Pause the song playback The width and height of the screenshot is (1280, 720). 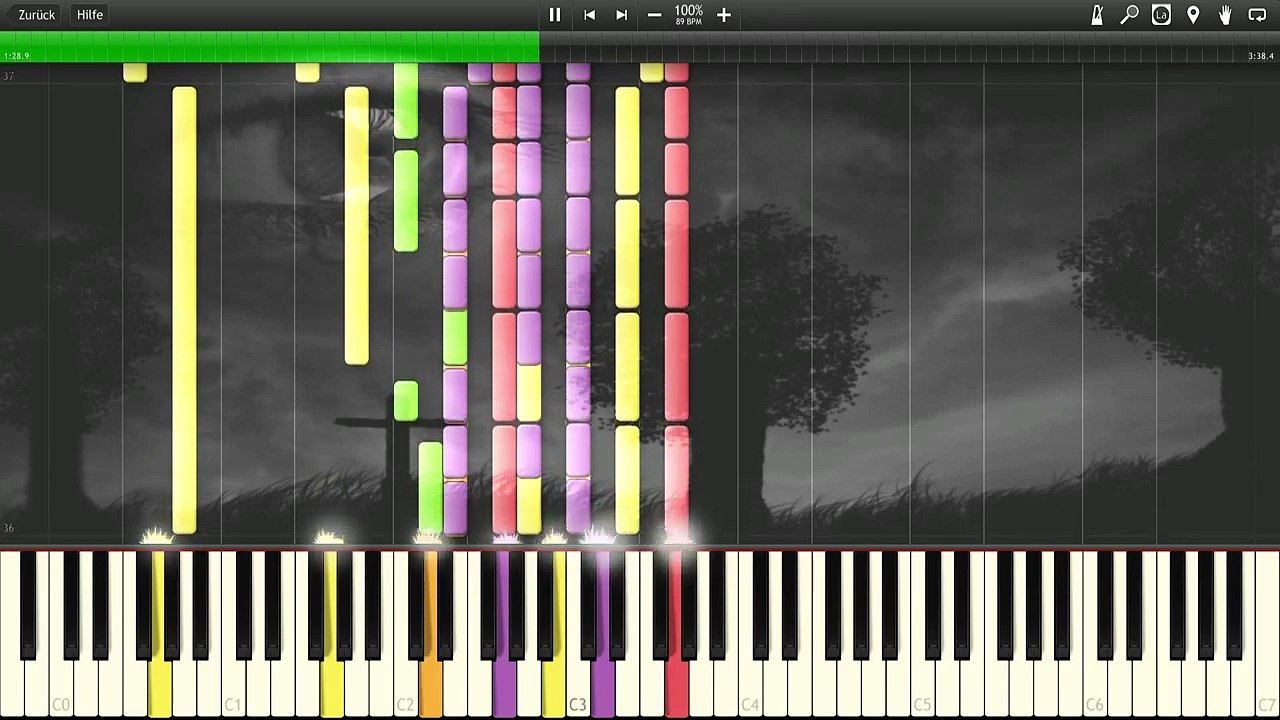click(x=555, y=15)
